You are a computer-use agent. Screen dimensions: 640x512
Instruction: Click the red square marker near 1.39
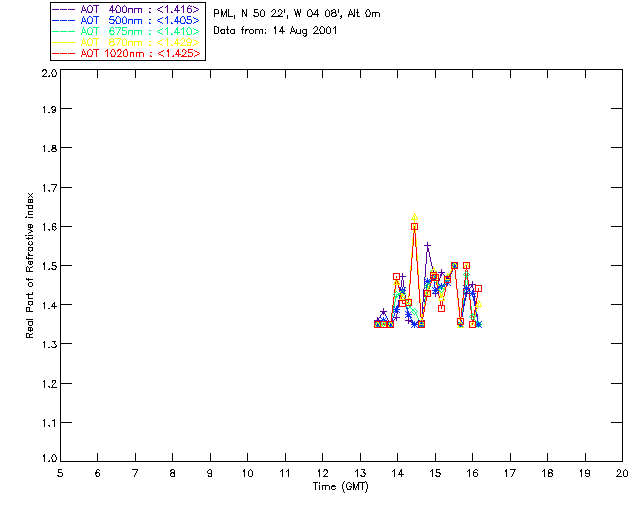(x=441, y=308)
